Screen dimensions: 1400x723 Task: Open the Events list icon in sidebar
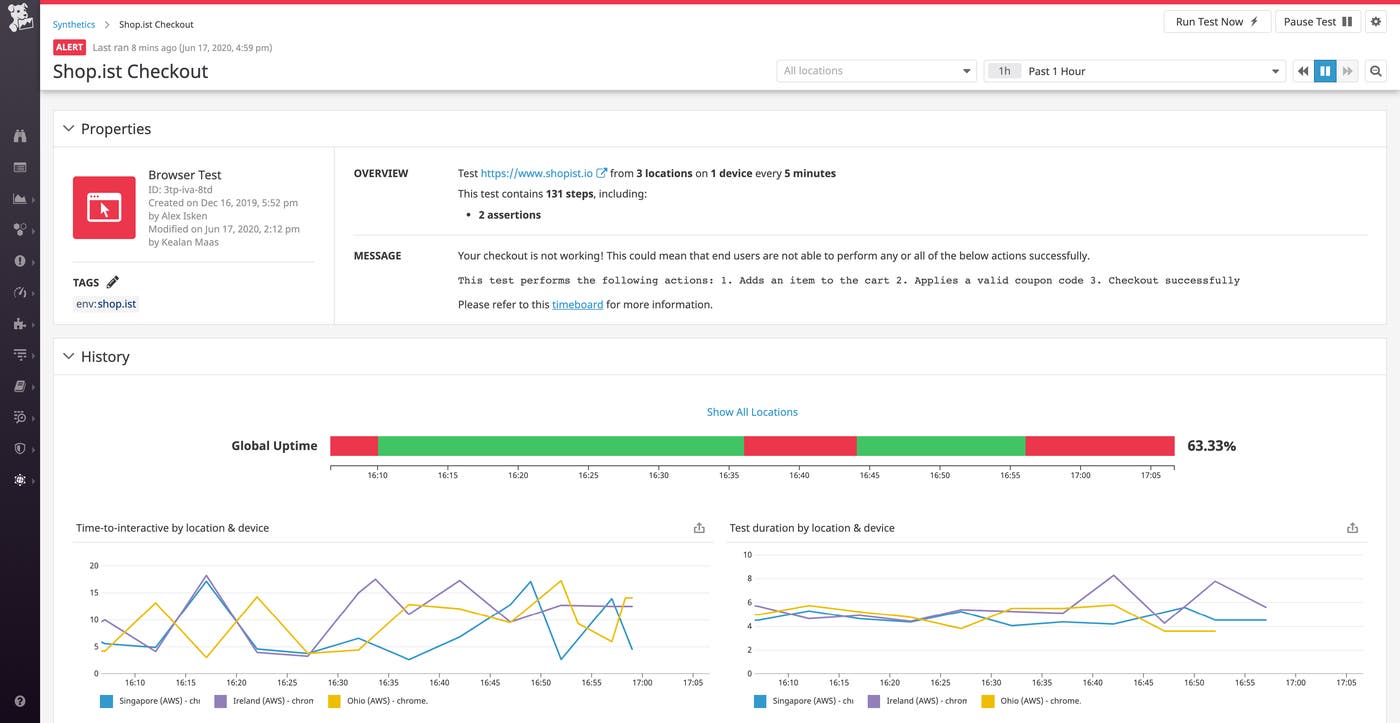(x=20, y=167)
